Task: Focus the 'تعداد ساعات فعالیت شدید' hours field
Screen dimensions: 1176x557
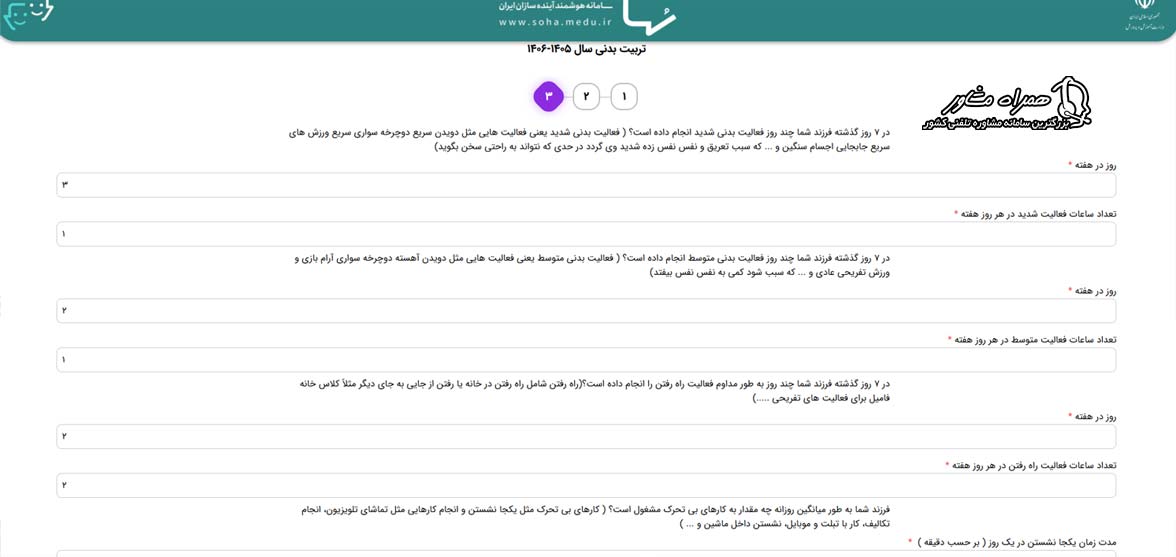Action: click(x=586, y=234)
